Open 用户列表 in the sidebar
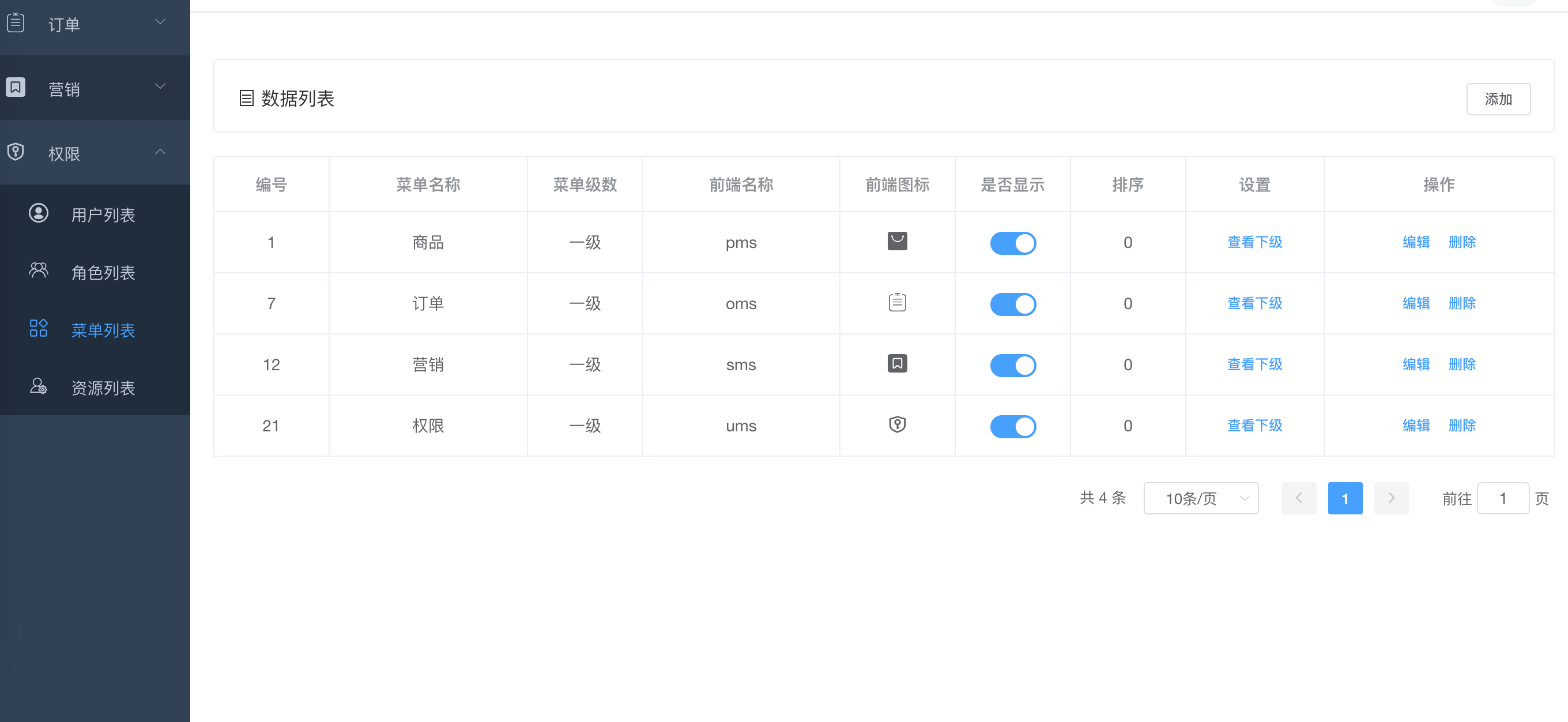1568x722 pixels. (95, 215)
